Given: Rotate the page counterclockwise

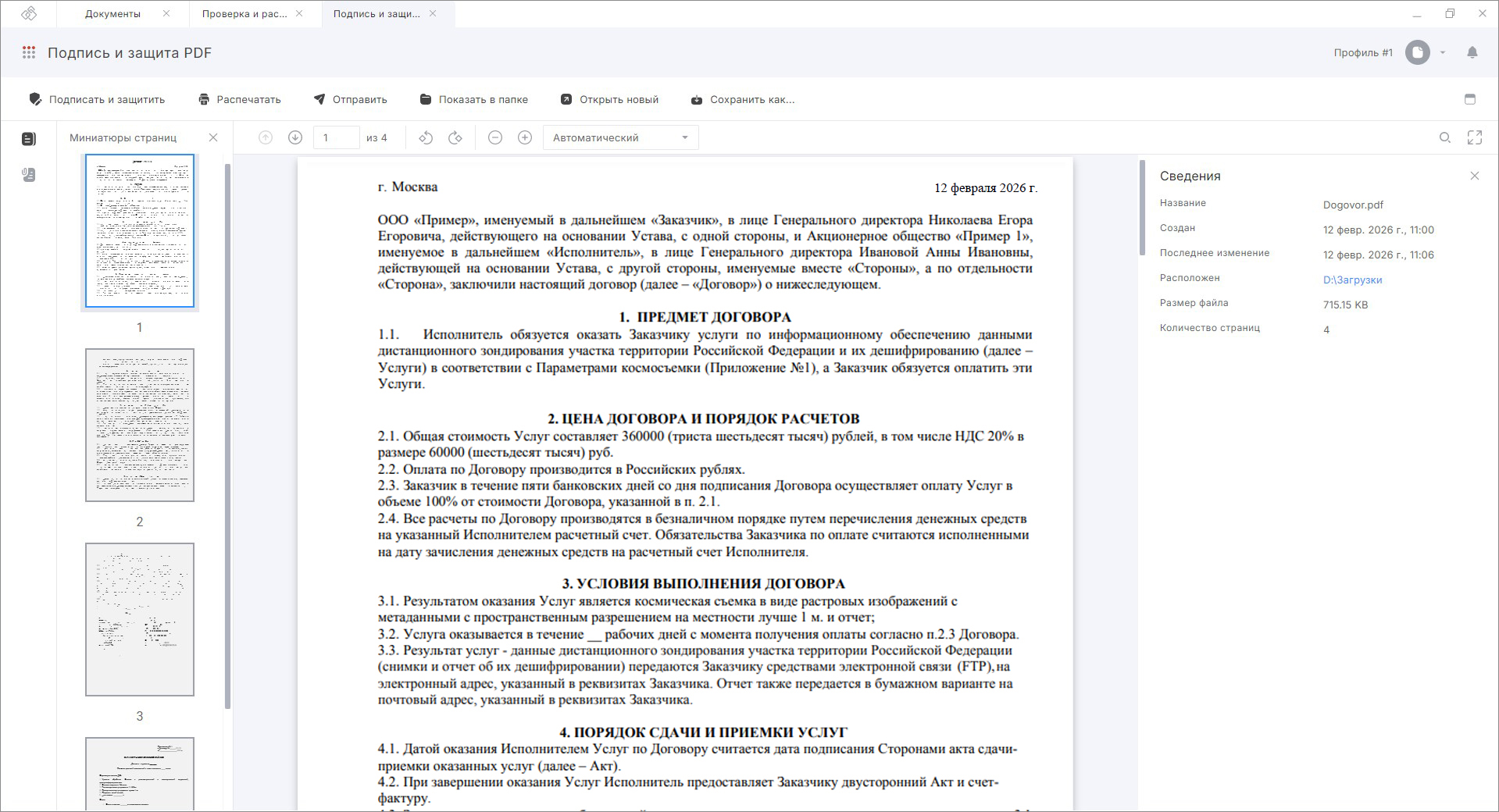Looking at the screenshot, I should [426, 137].
